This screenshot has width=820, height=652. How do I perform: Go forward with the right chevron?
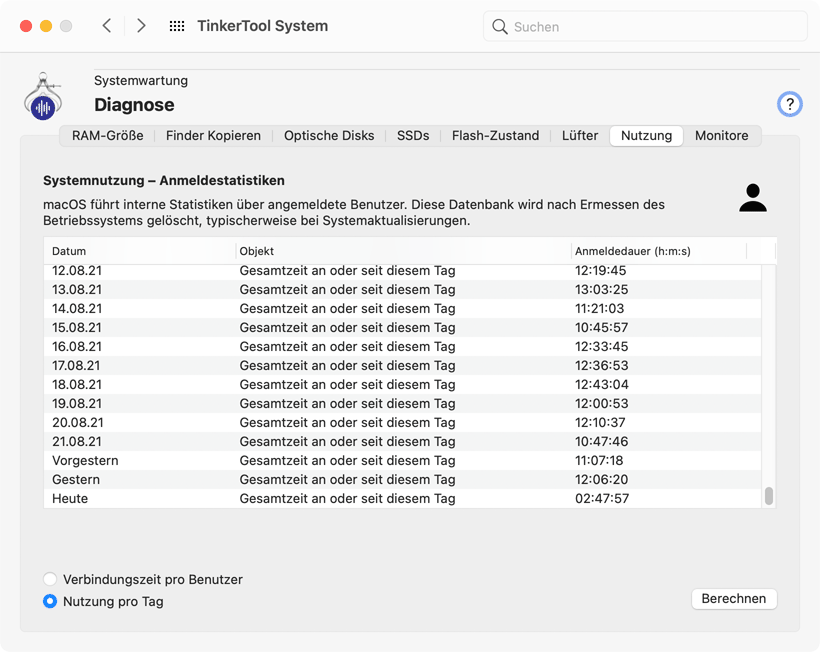click(141, 26)
